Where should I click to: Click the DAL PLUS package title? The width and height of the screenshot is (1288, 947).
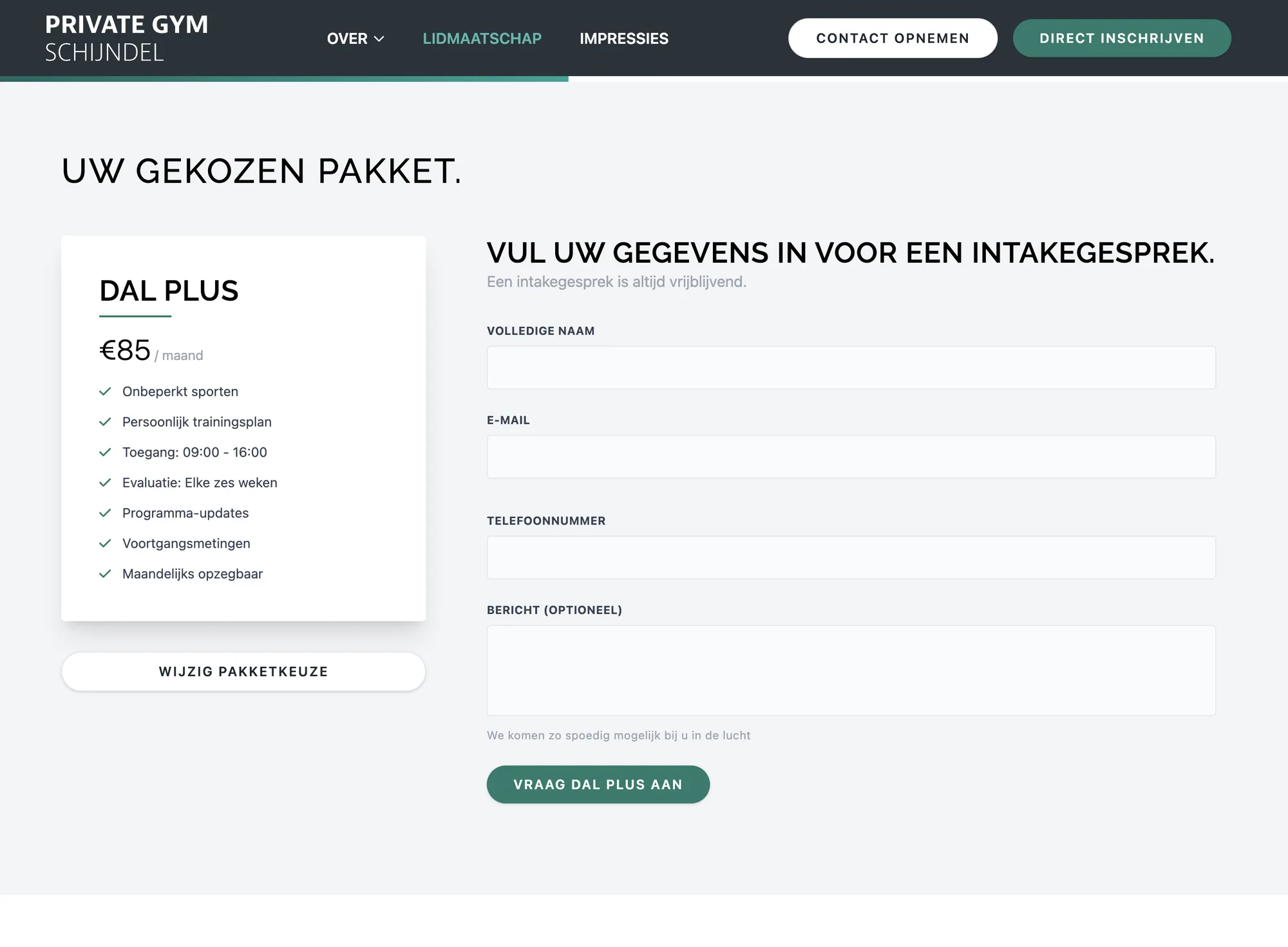point(169,291)
